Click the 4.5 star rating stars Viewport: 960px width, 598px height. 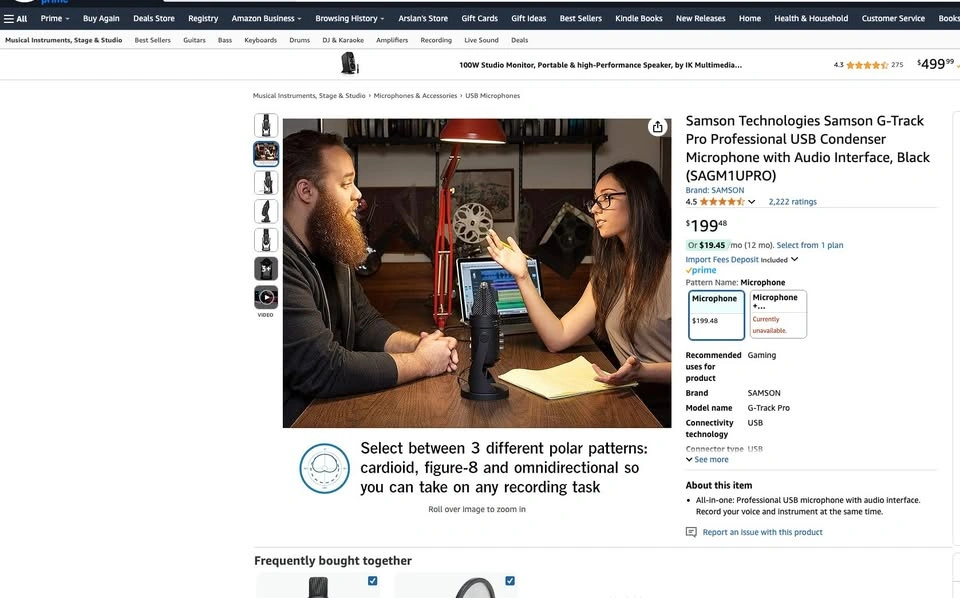[723, 202]
